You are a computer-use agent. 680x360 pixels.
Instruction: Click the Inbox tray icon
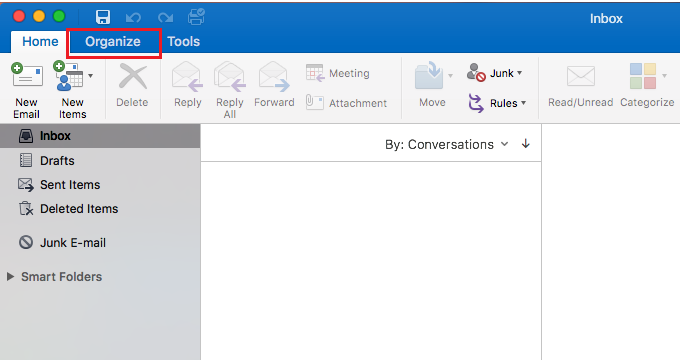[26, 136]
